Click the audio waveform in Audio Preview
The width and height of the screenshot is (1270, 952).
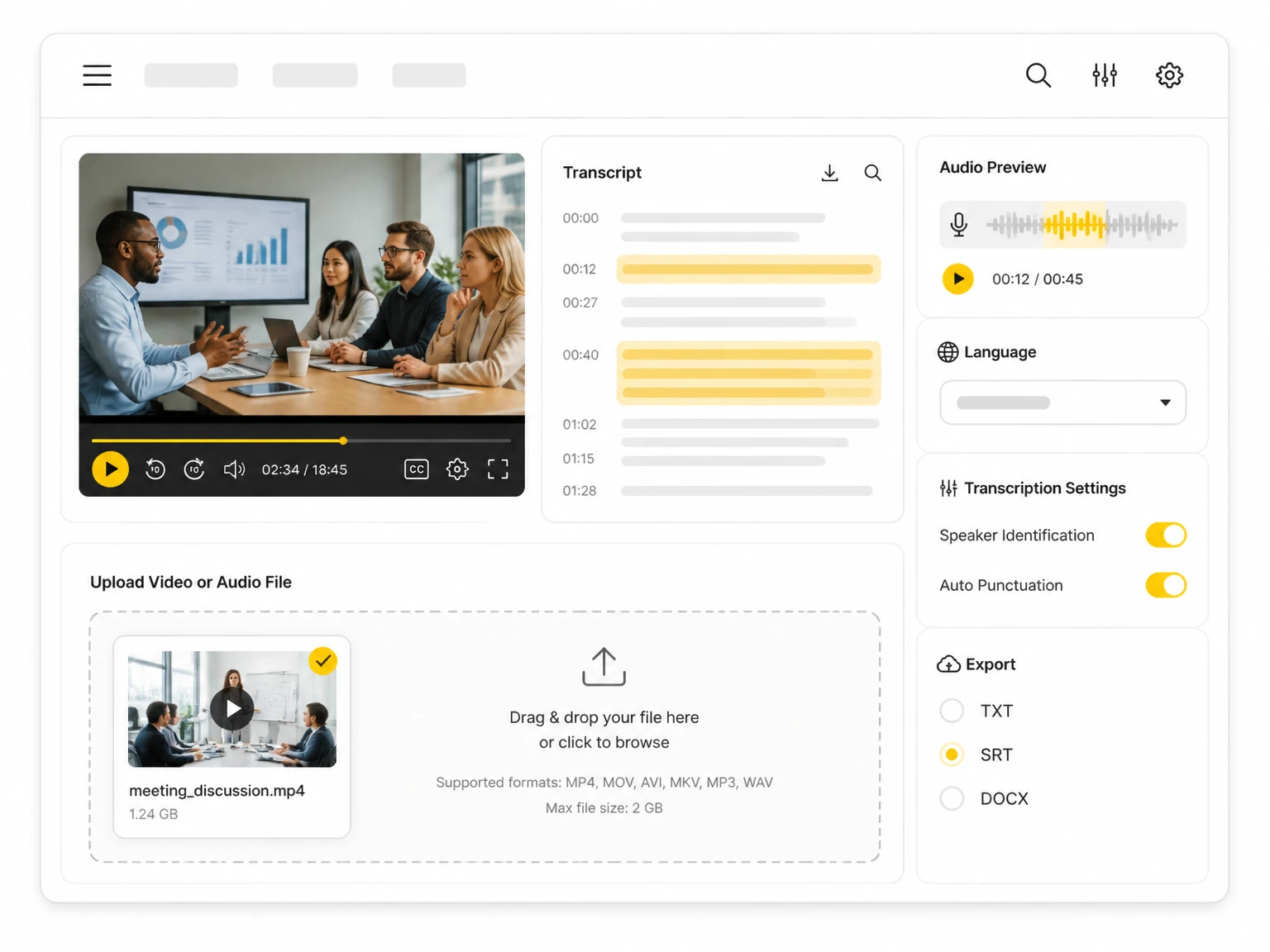[1082, 224]
